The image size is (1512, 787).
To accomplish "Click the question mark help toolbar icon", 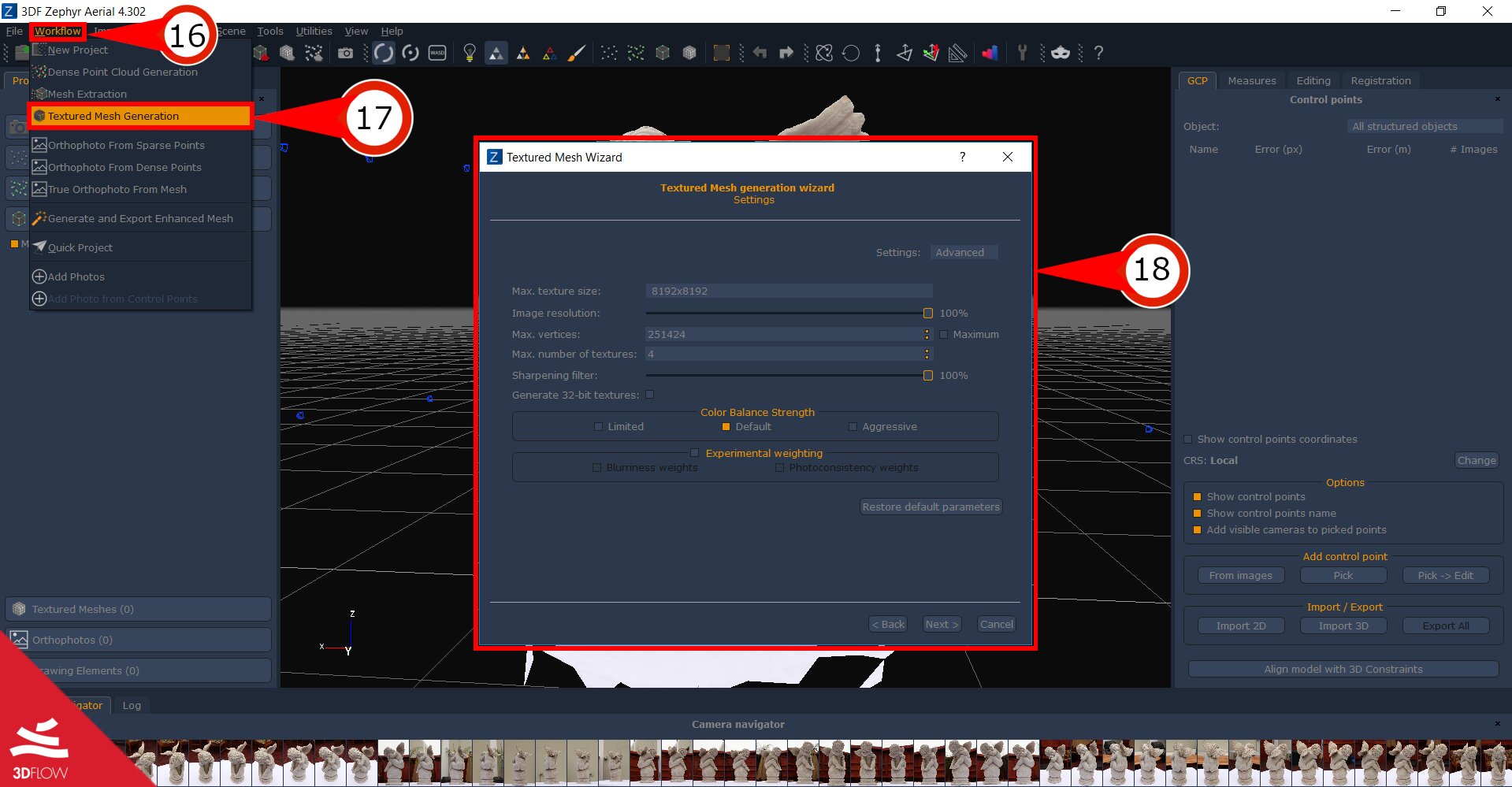I will [1098, 53].
